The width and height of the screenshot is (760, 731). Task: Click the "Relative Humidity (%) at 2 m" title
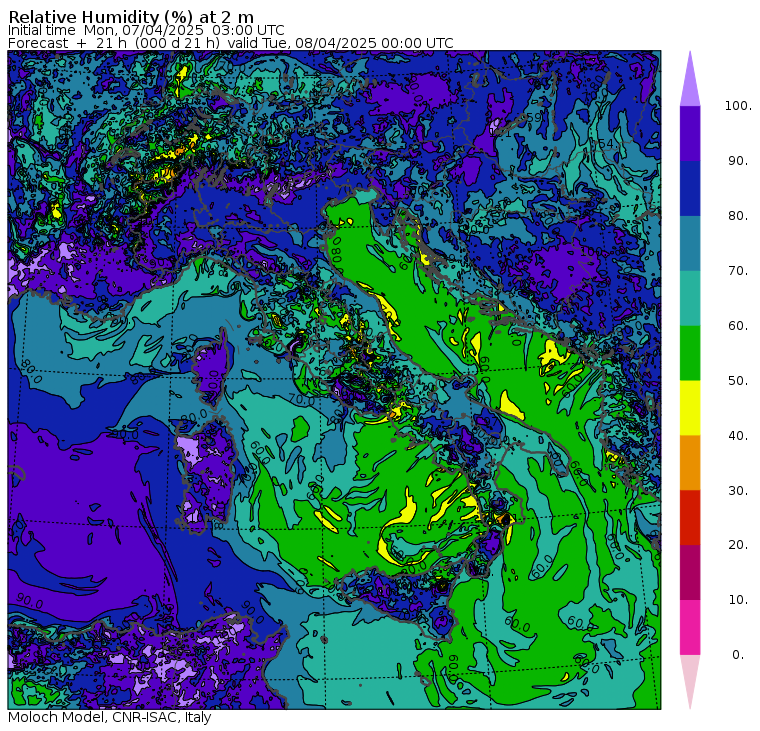[131, 17]
